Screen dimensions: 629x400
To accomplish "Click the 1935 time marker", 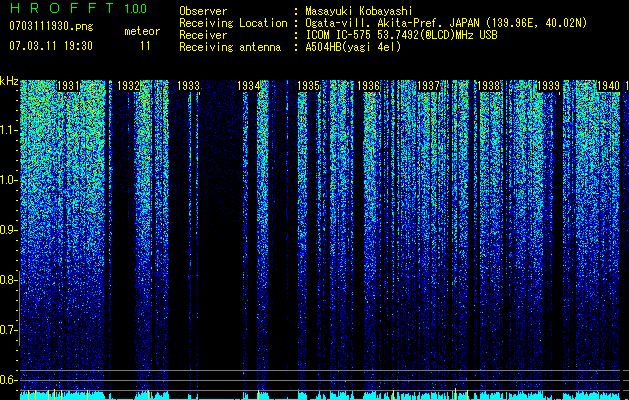I will (x=308, y=86).
